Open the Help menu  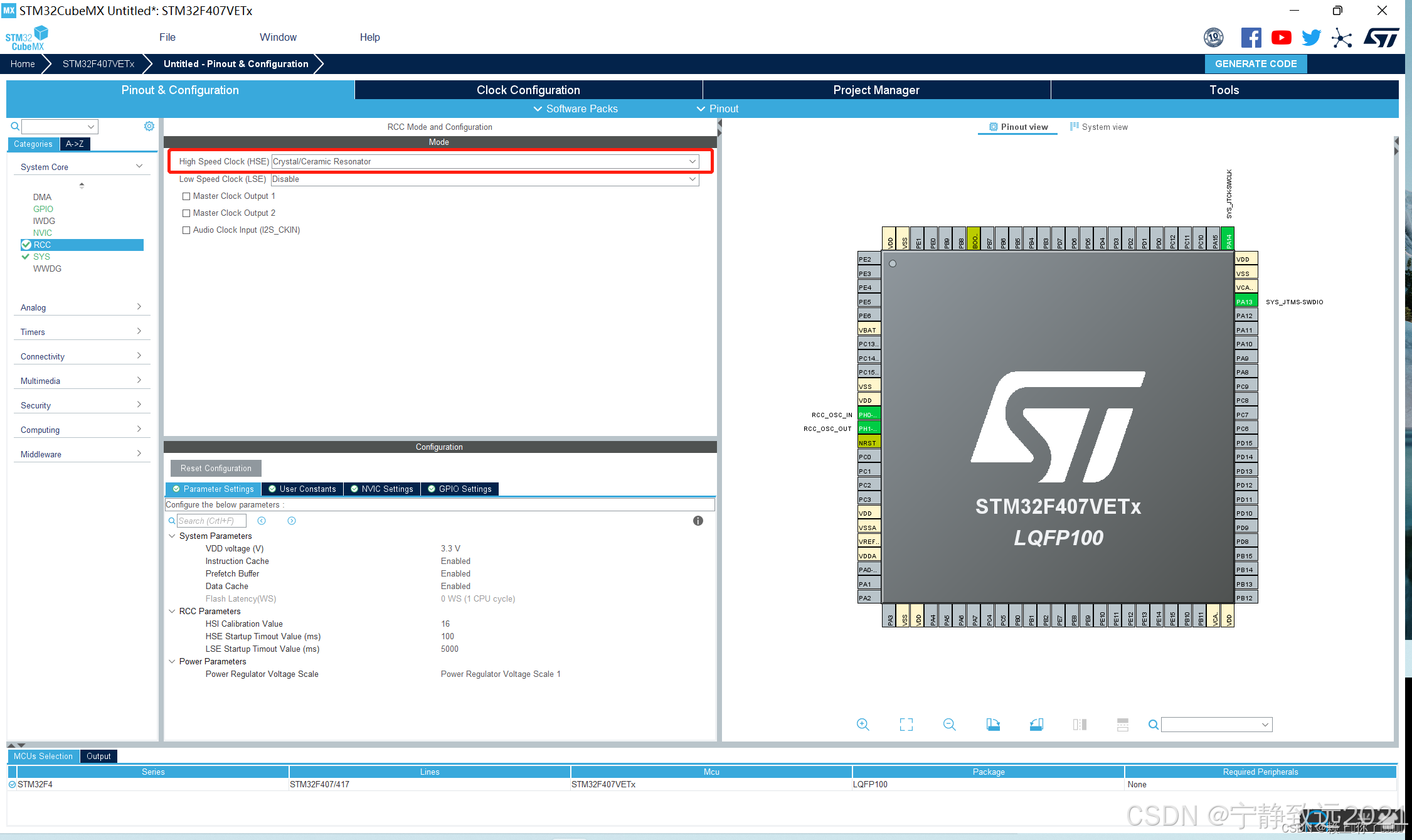(369, 37)
